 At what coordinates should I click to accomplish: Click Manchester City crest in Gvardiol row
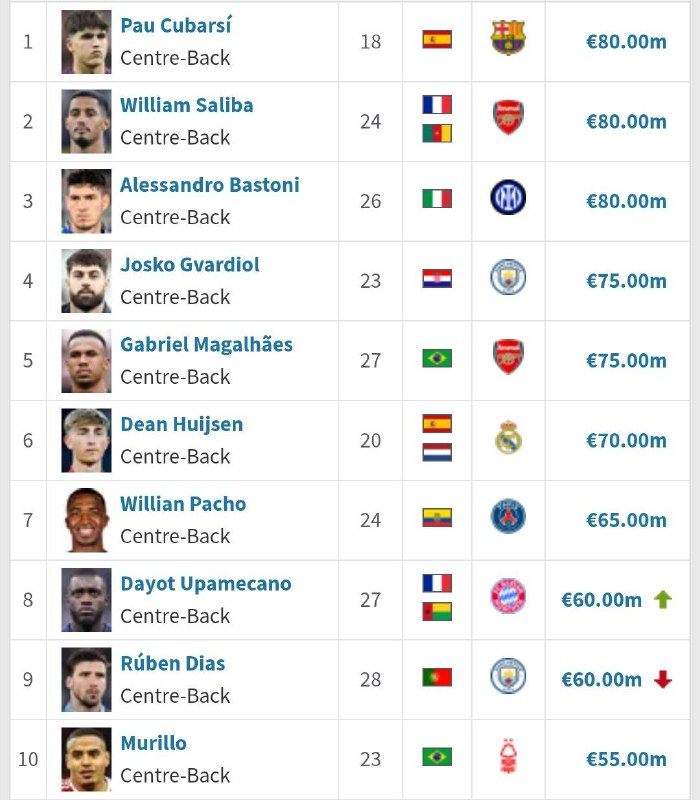point(508,278)
